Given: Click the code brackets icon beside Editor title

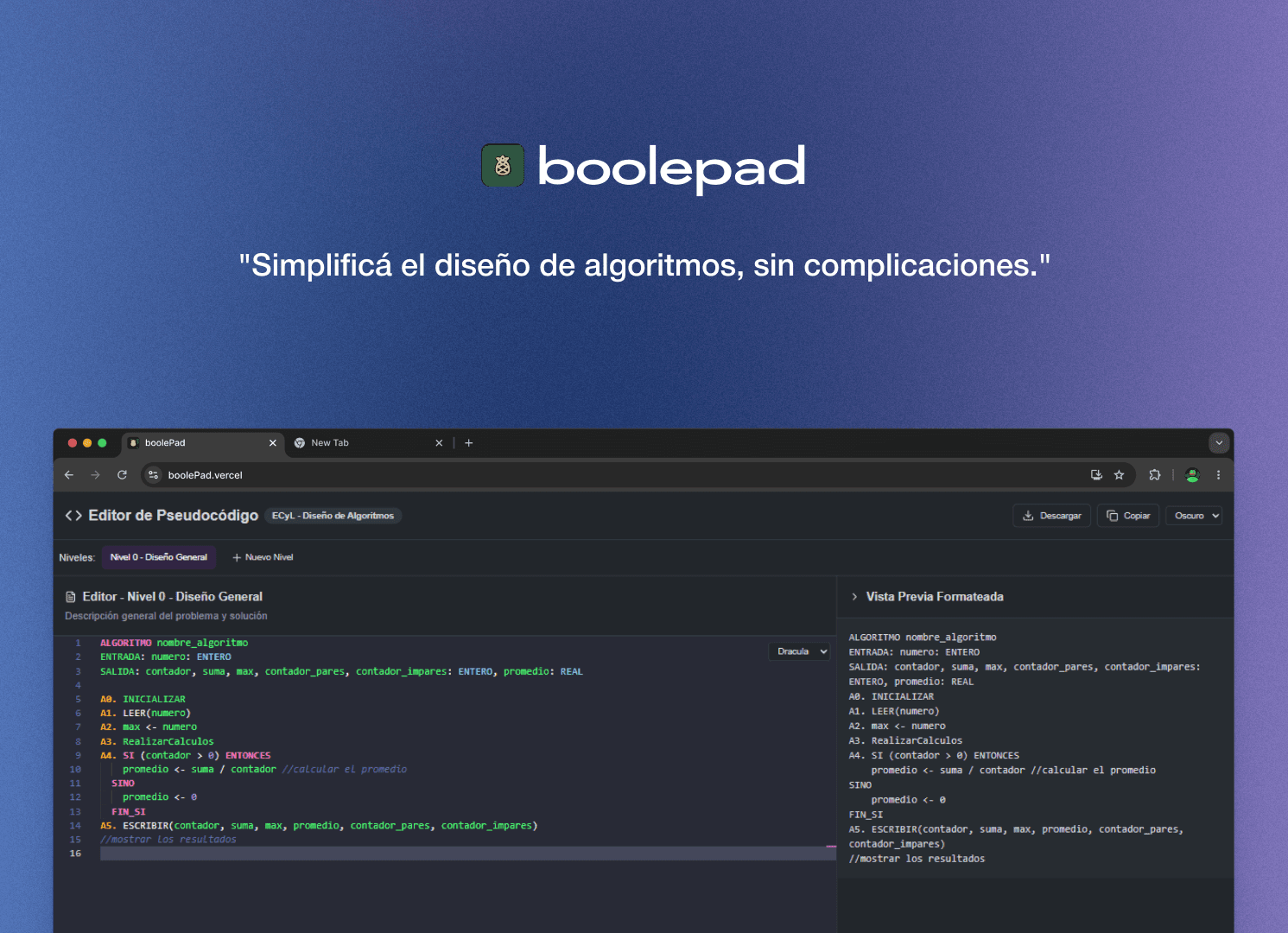Looking at the screenshot, I should pyautogui.click(x=73, y=516).
